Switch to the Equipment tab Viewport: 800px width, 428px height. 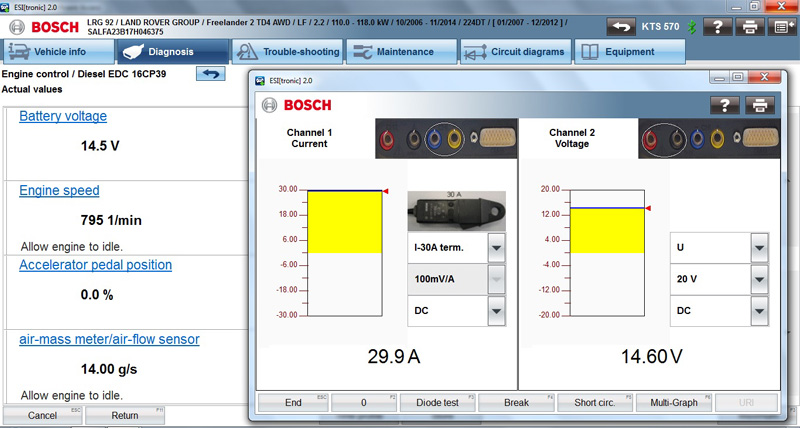630,52
